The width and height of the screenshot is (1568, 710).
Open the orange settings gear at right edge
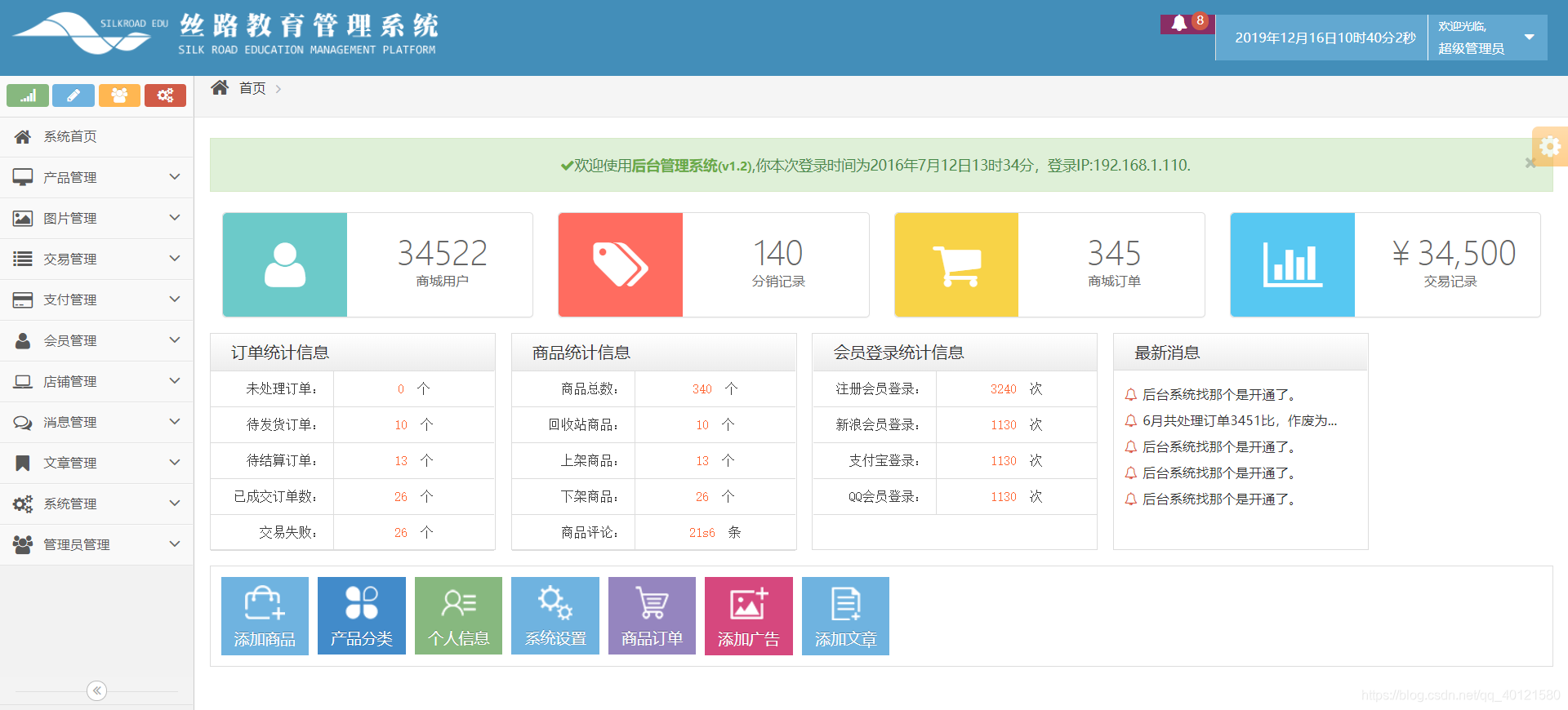point(1549,147)
